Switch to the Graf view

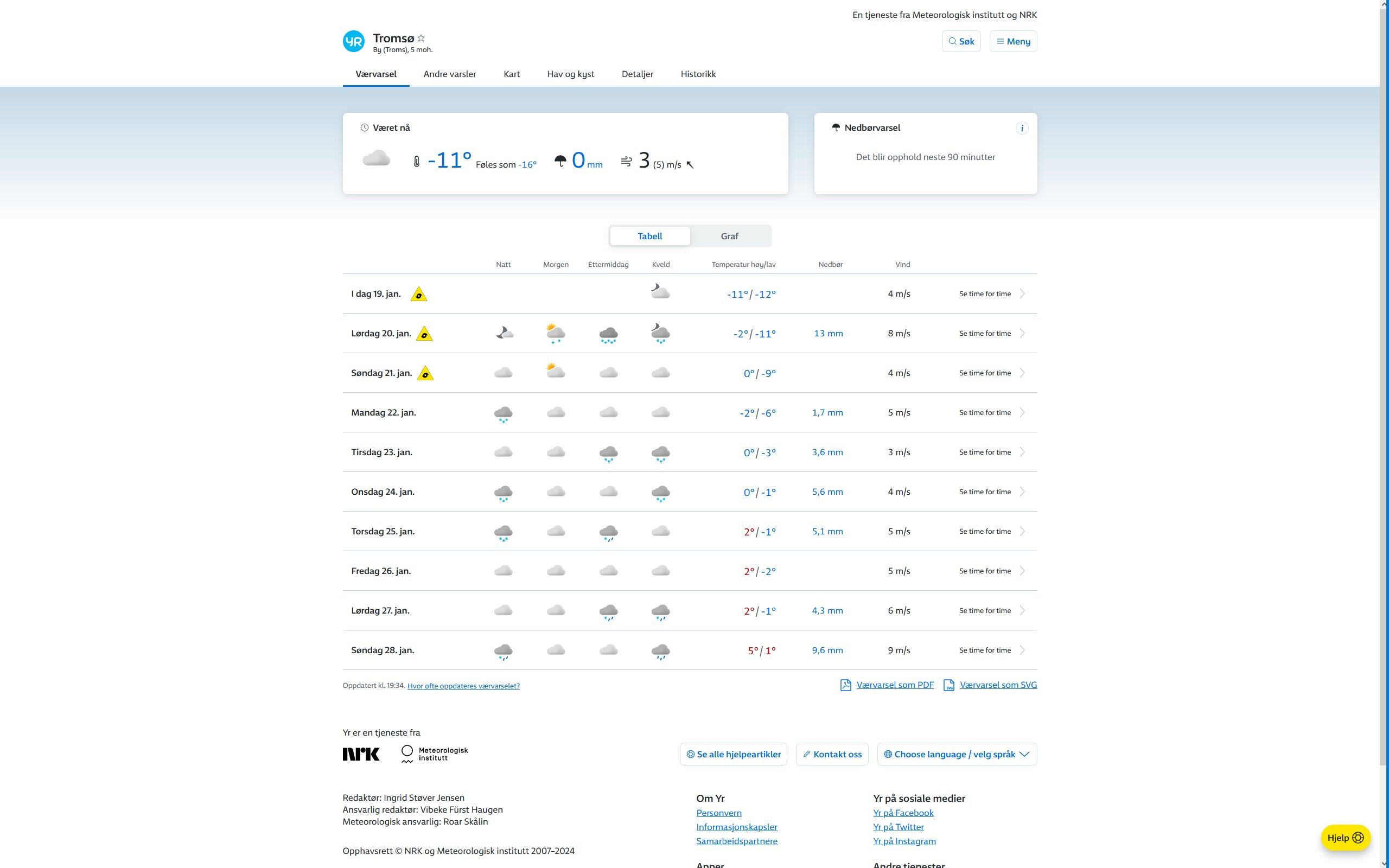(x=730, y=236)
